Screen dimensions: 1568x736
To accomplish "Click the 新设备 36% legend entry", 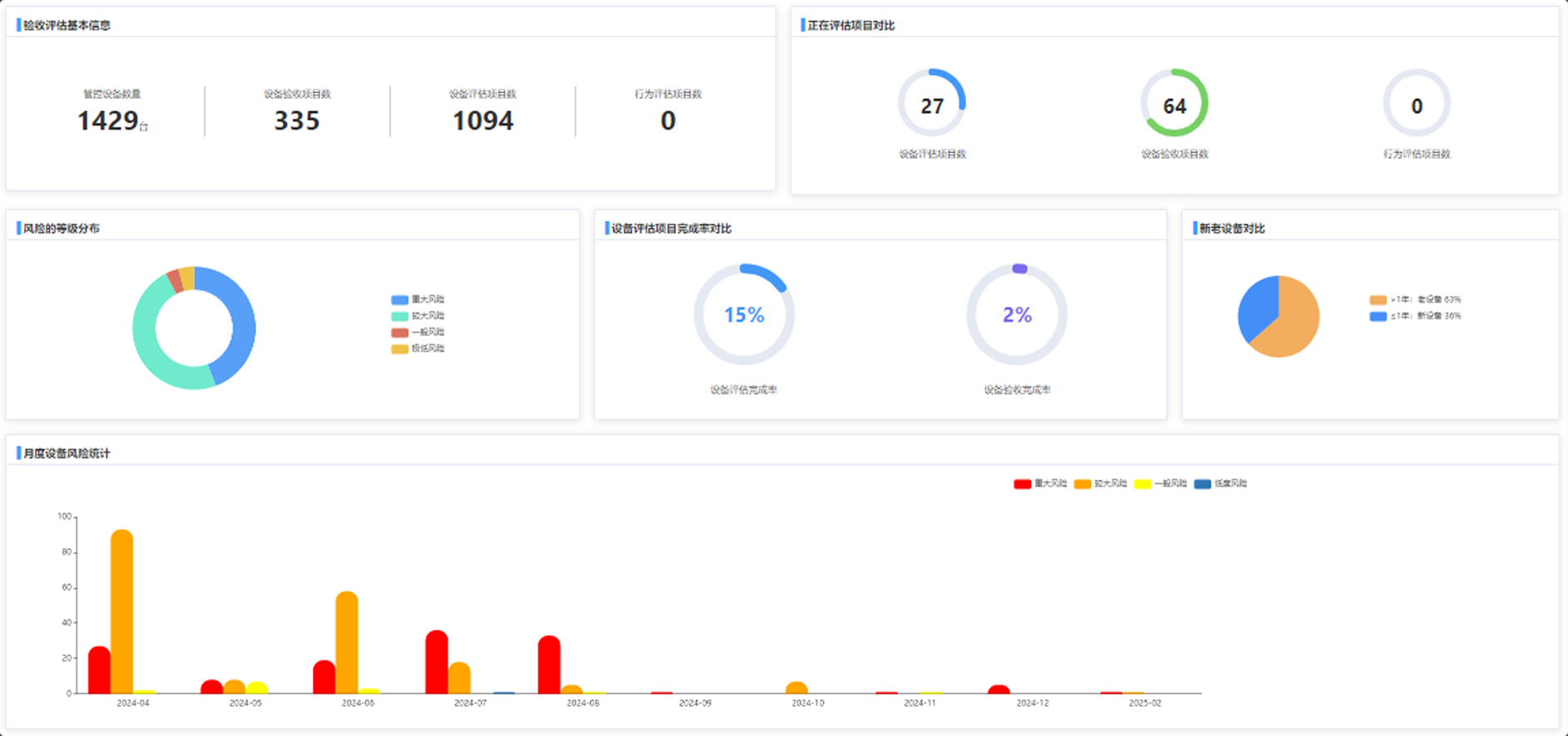I will 1415,316.
